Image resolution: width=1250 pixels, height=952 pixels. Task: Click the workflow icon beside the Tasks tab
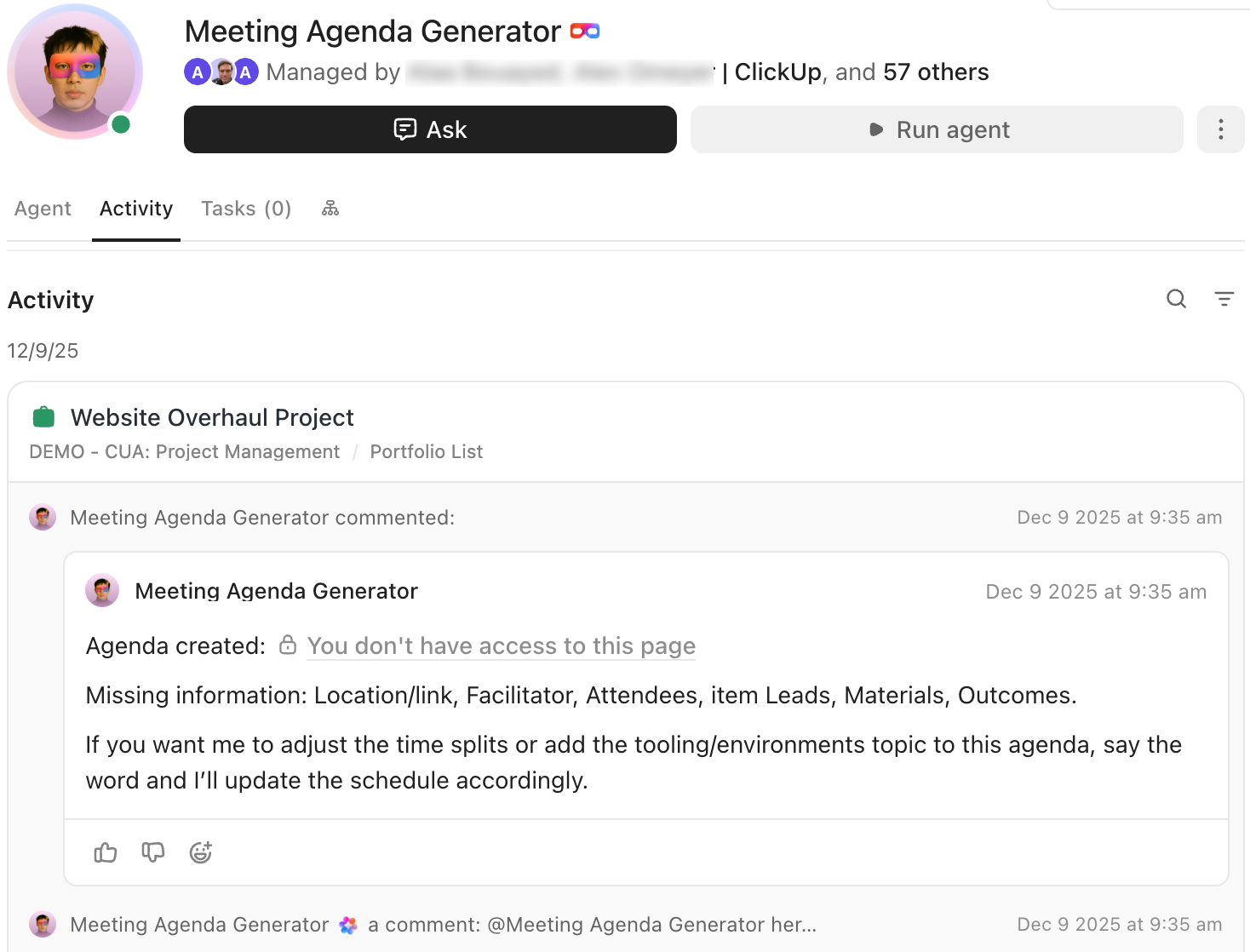coord(330,208)
